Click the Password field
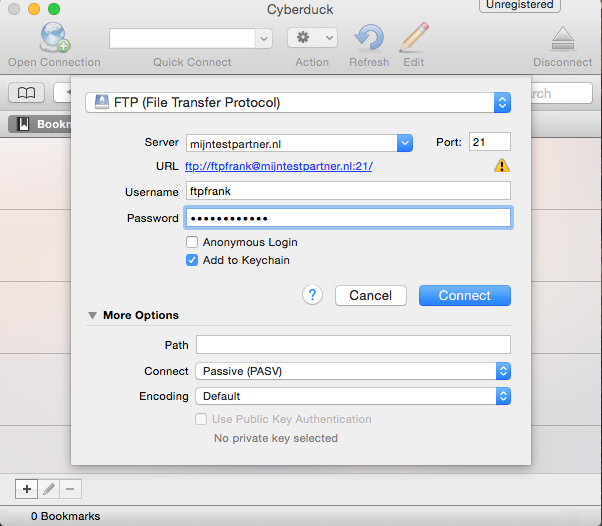This screenshot has height=526, width=602. (348, 218)
